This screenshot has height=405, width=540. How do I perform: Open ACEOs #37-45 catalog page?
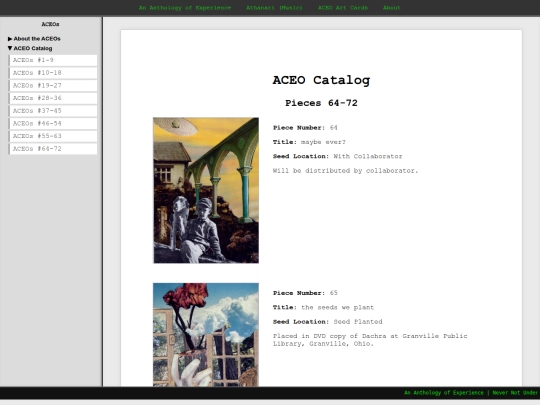click(x=53, y=111)
